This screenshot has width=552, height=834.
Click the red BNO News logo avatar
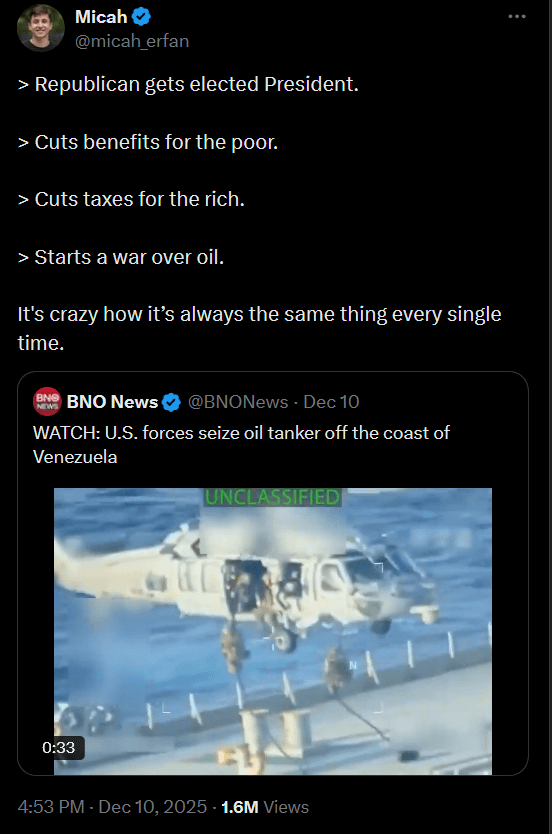pos(47,402)
